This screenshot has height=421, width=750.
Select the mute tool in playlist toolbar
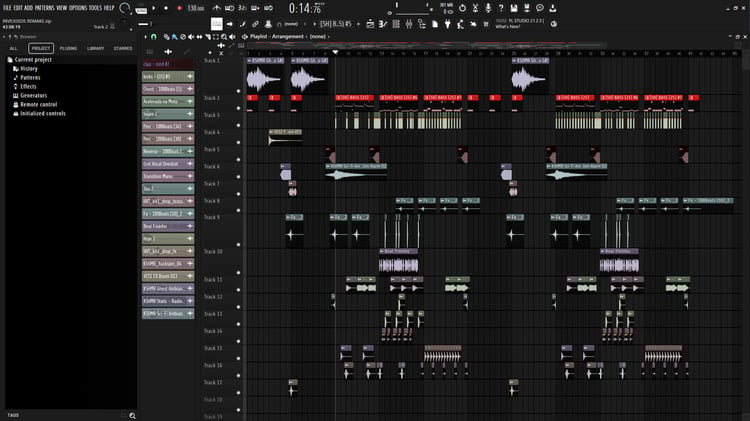click(191, 36)
